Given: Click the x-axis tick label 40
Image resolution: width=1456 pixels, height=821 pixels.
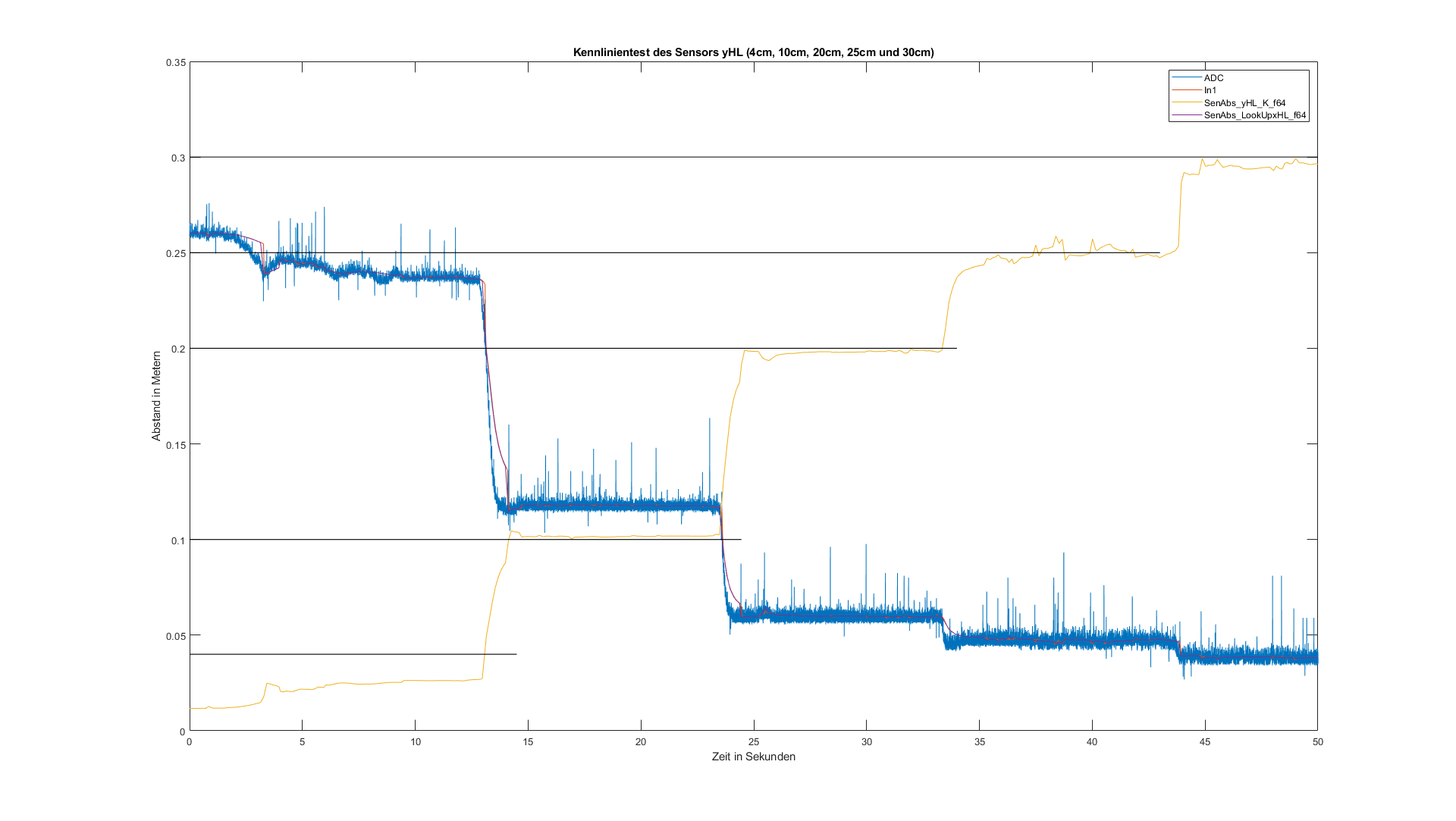Looking at the screenshot, I should click(x=1091, y=741).
